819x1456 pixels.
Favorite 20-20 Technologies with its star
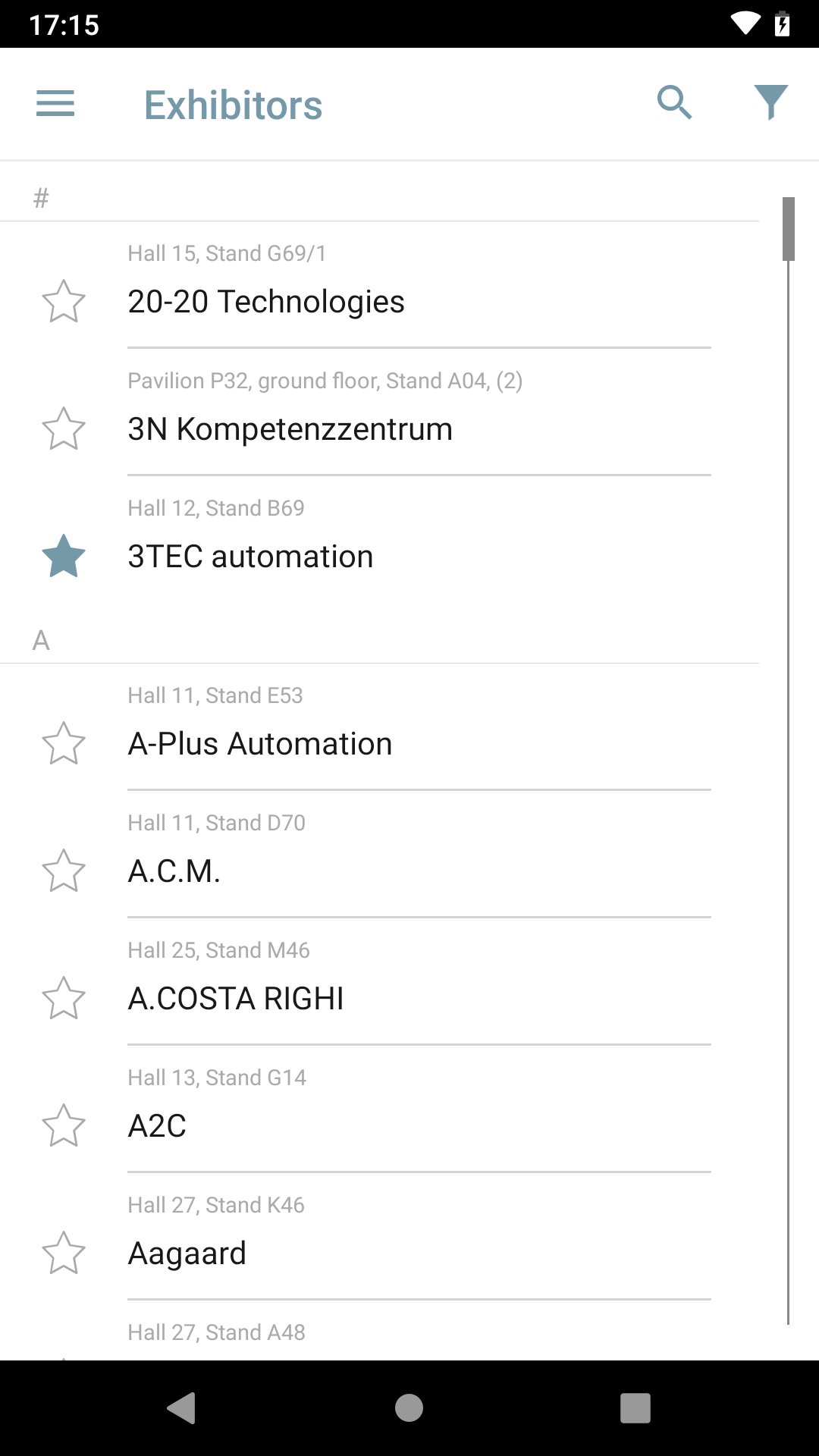point(64,301)
